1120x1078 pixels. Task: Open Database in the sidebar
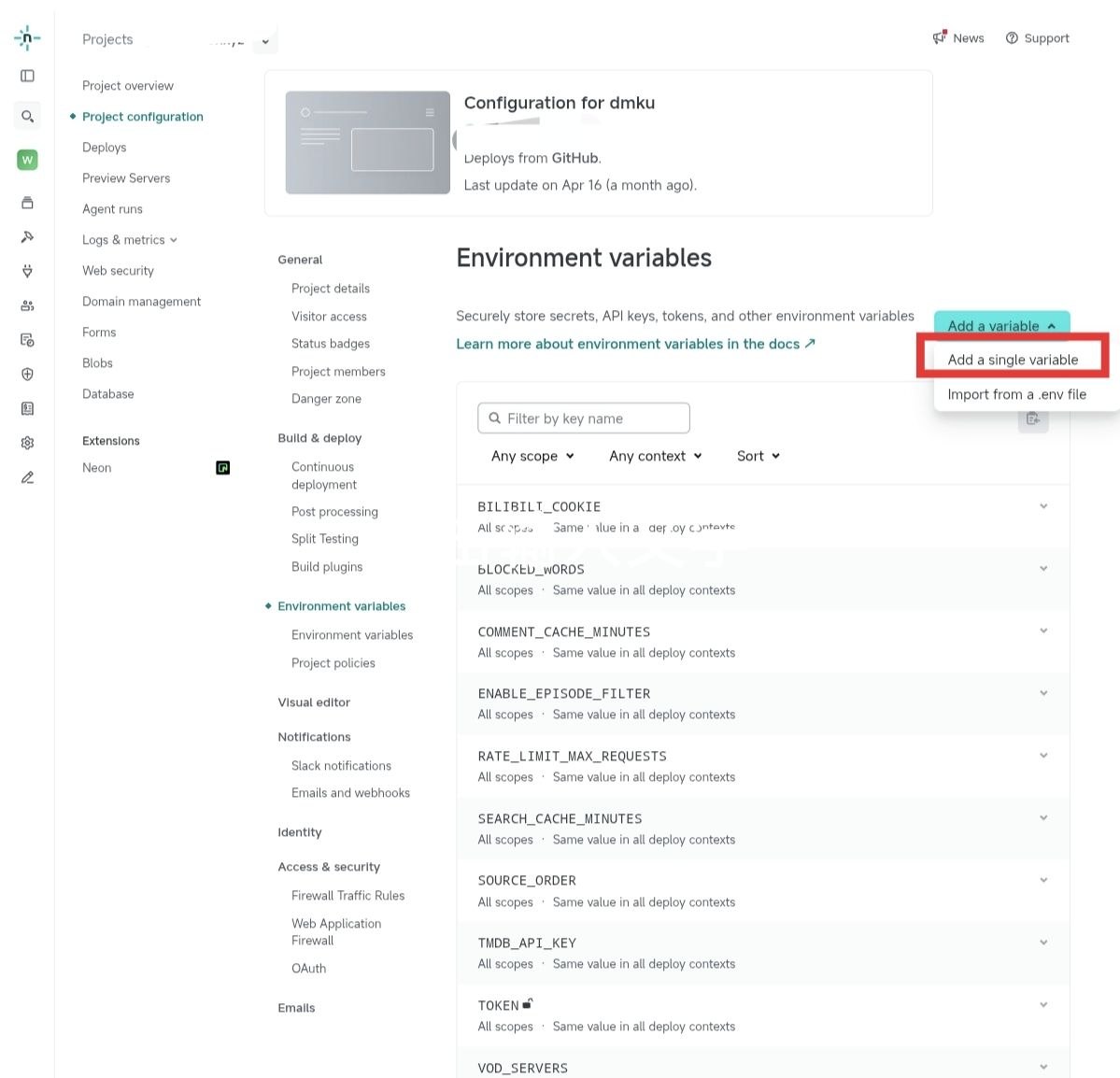coord(107,393)
